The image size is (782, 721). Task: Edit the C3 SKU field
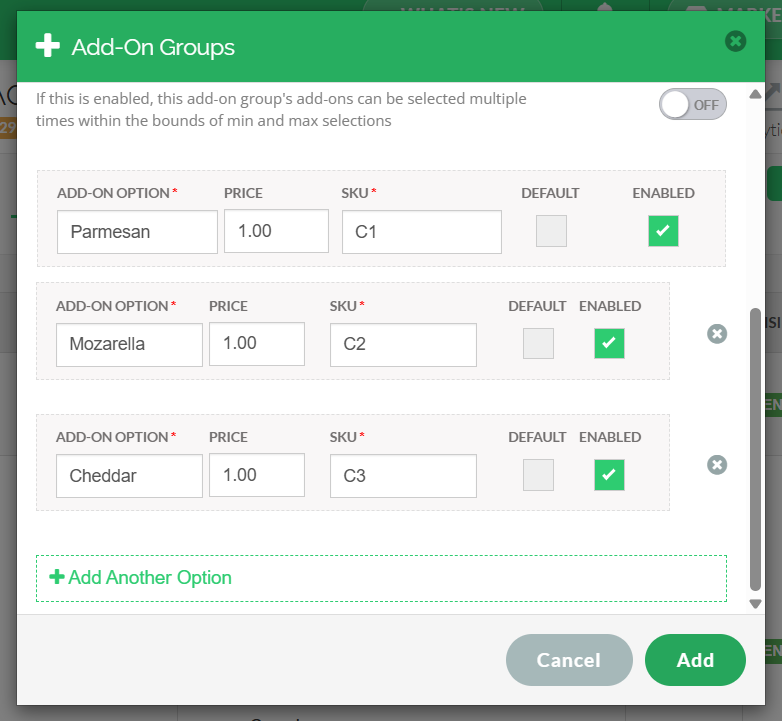(403, 476)
